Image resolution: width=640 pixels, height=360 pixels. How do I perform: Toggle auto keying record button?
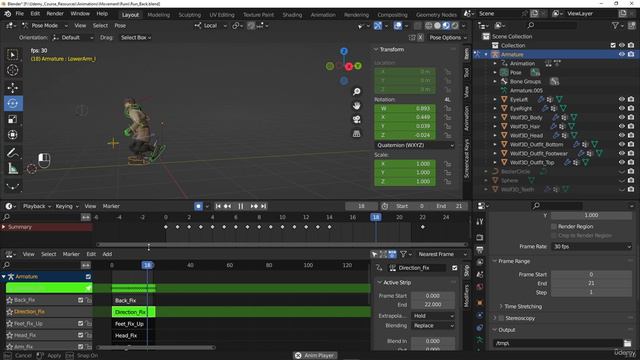click(198, 206)
